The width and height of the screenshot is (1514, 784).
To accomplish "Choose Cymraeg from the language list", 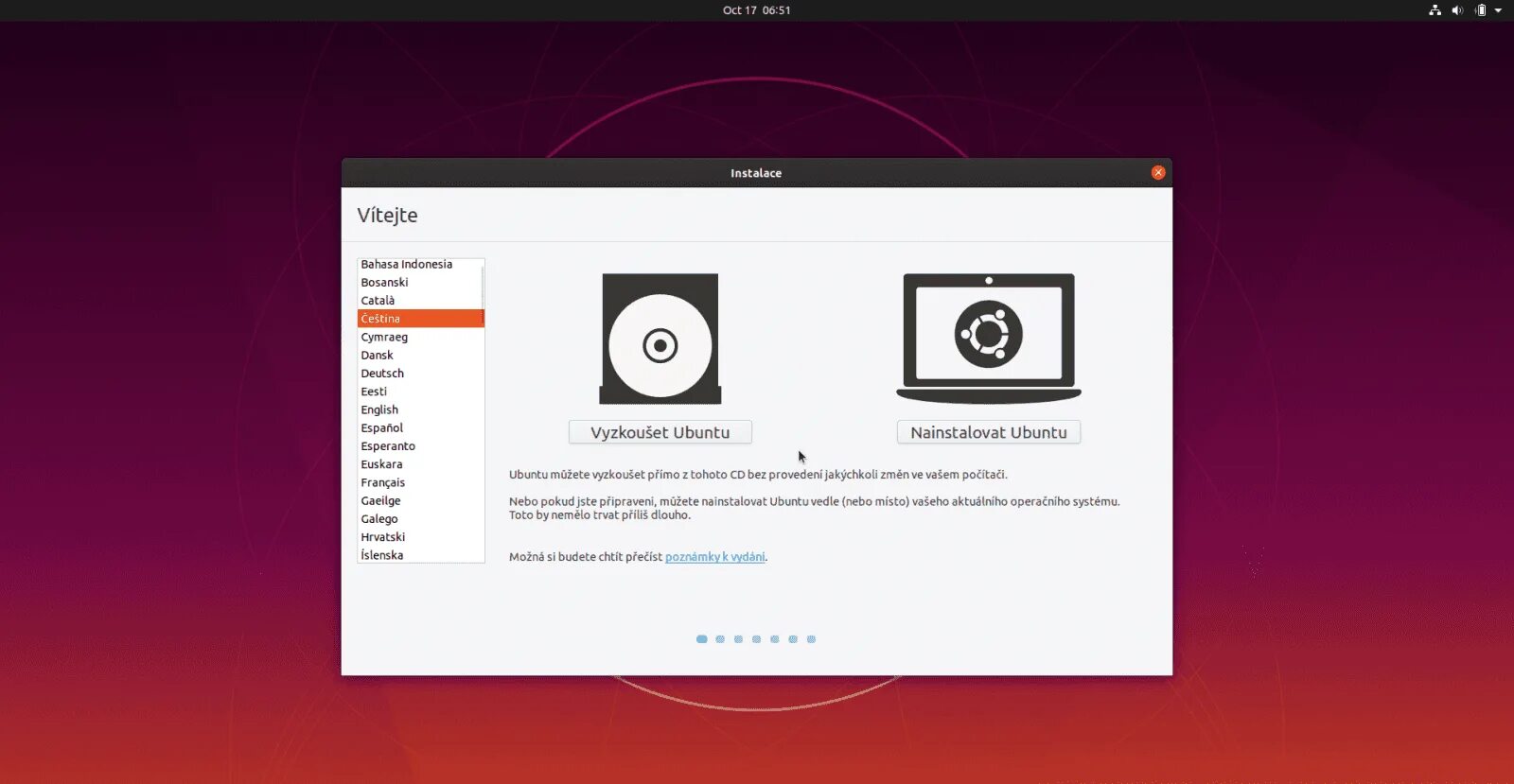I will point(420,337).
